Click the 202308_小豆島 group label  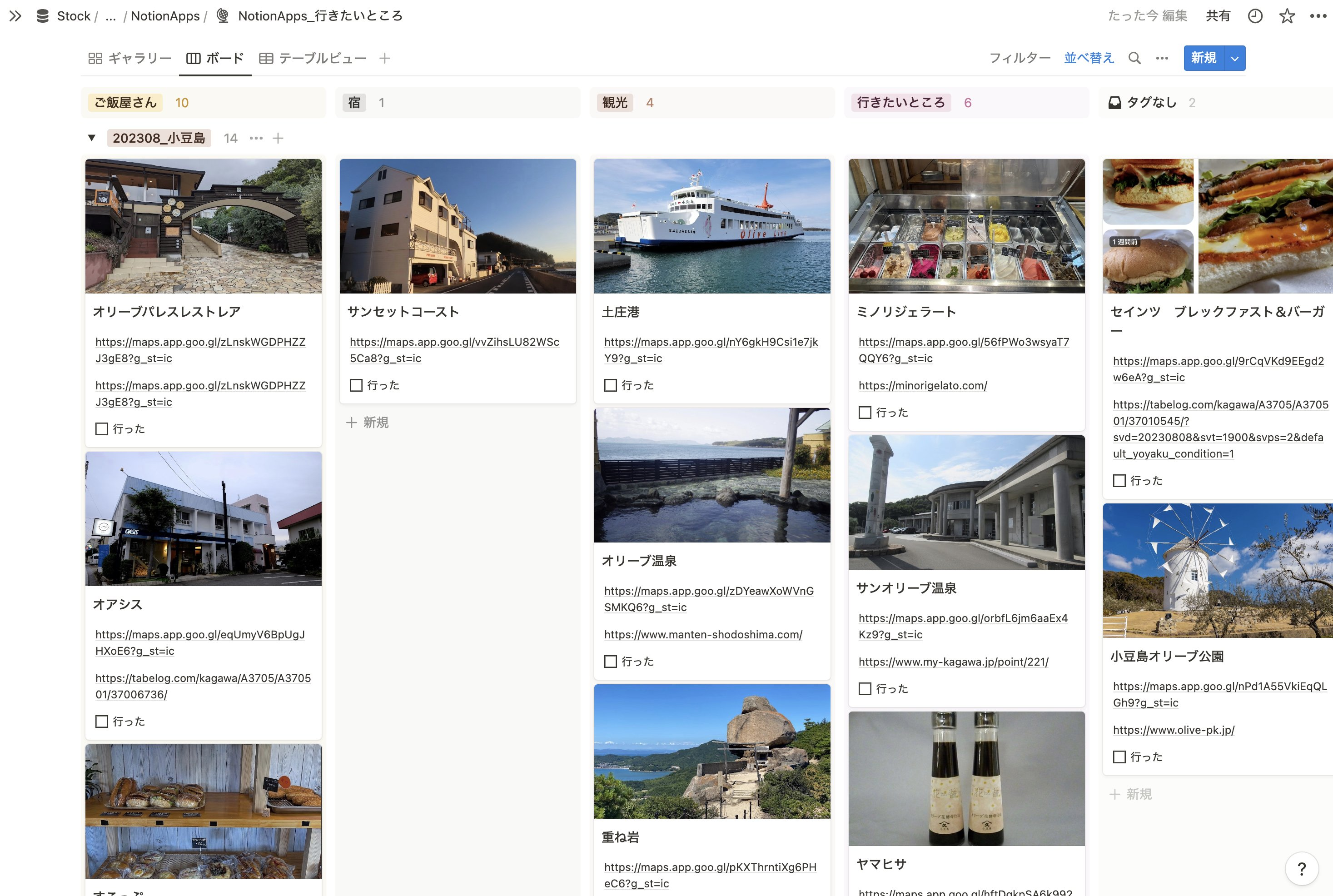159,138
